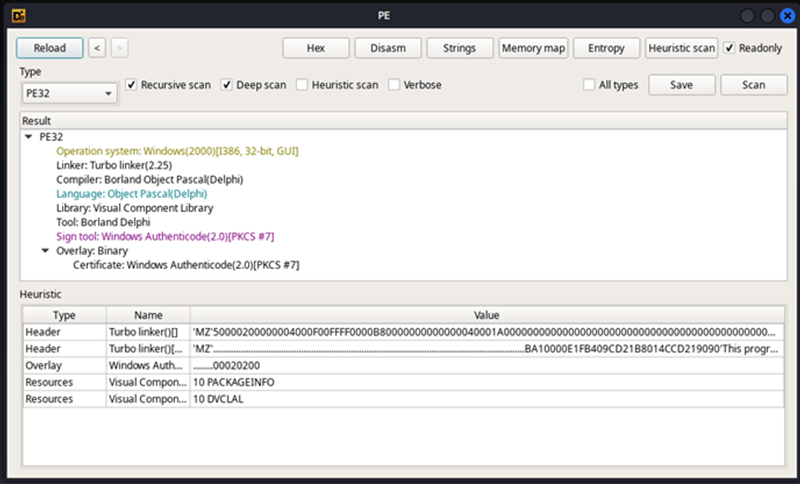Select Language: Object Pascal(Delphi) row
Viewport: 800px width, 484px height.
point(132,194)
